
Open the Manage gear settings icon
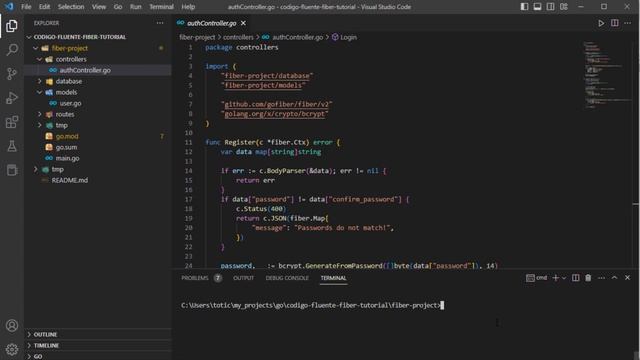[x=12, y=349]
